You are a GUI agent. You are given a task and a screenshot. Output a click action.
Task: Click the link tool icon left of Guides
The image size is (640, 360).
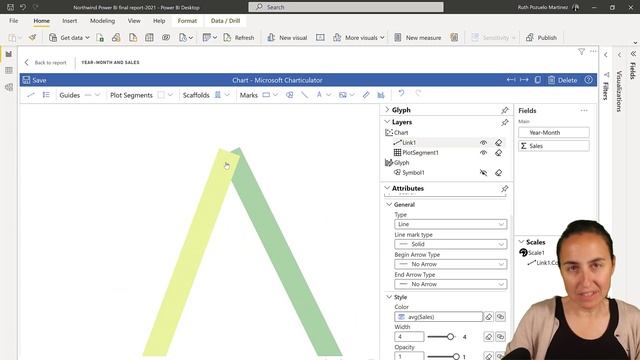pos(31,95)
